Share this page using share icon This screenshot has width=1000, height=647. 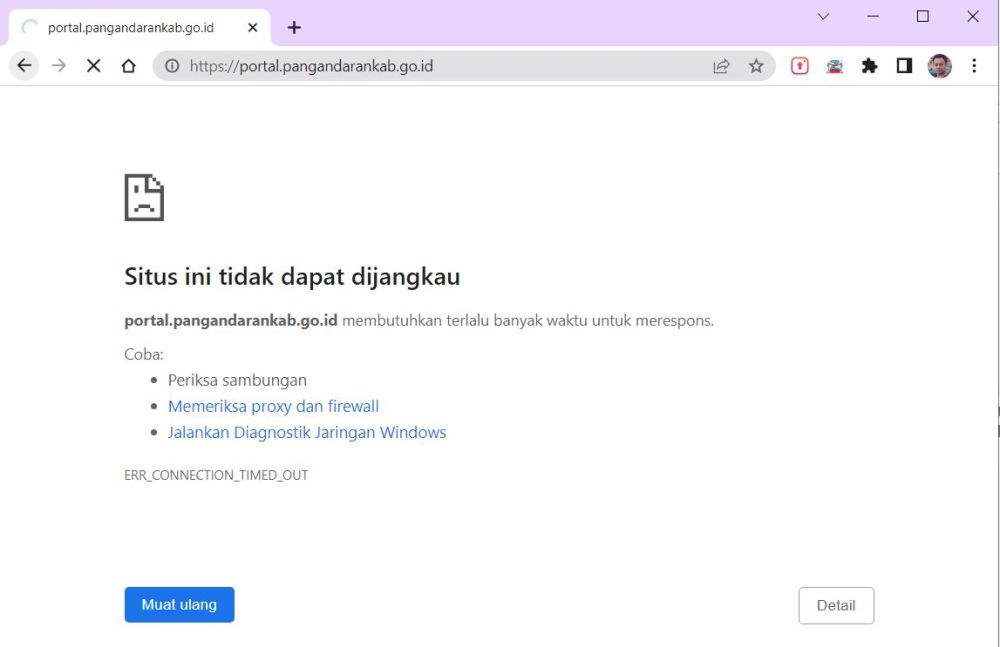click(x=721, y=66)
